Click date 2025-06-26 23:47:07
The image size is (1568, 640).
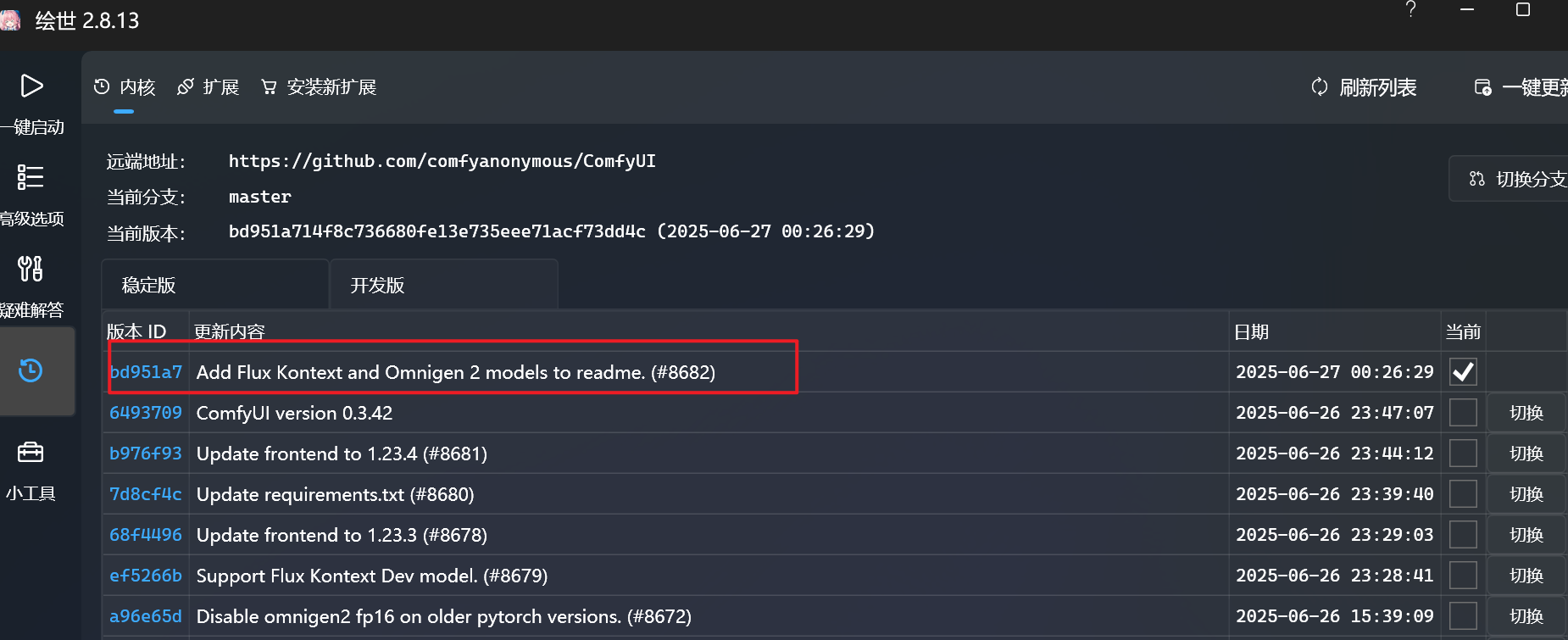(x=1335, y=413)
